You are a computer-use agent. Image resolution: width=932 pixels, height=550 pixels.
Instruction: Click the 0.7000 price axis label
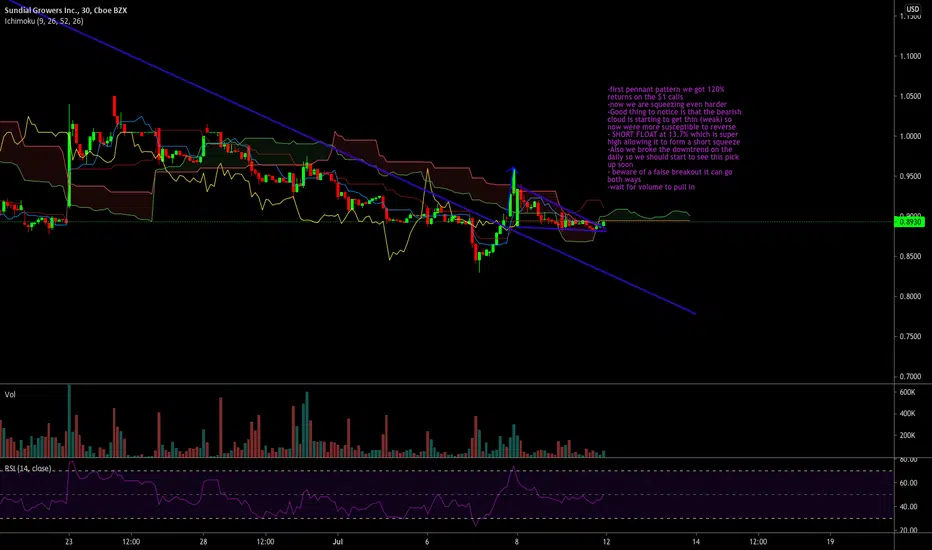tap(910, 376)
